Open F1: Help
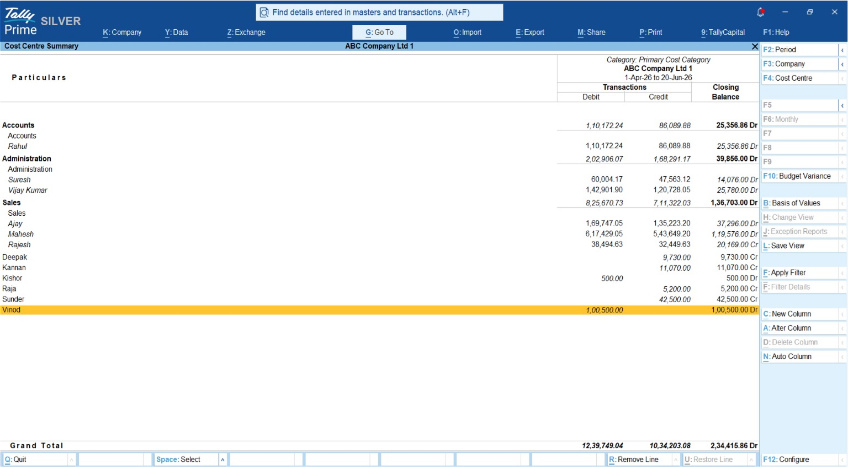The height and width of the screenshot is (467, 848). [x=776, y=32]
